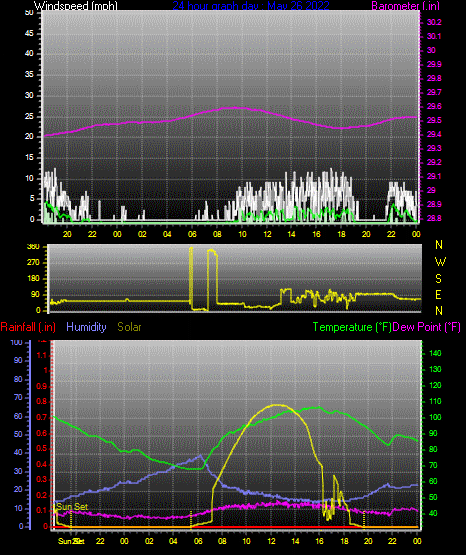Click the topmost "N" compass label
The image size is (466, 555).
439,245
